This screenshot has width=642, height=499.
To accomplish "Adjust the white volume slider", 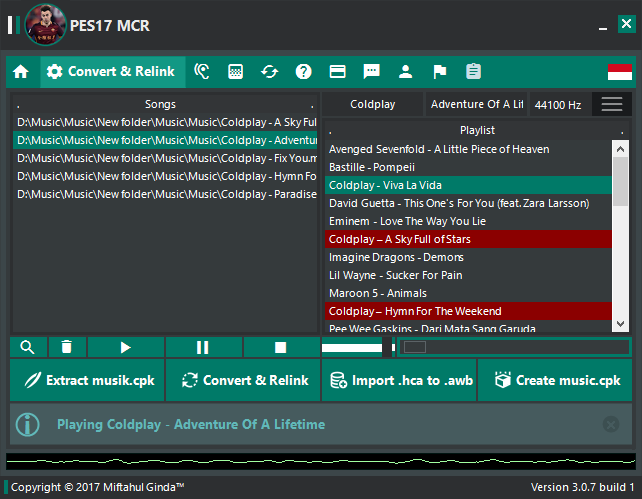I will [x=358, y=348].
